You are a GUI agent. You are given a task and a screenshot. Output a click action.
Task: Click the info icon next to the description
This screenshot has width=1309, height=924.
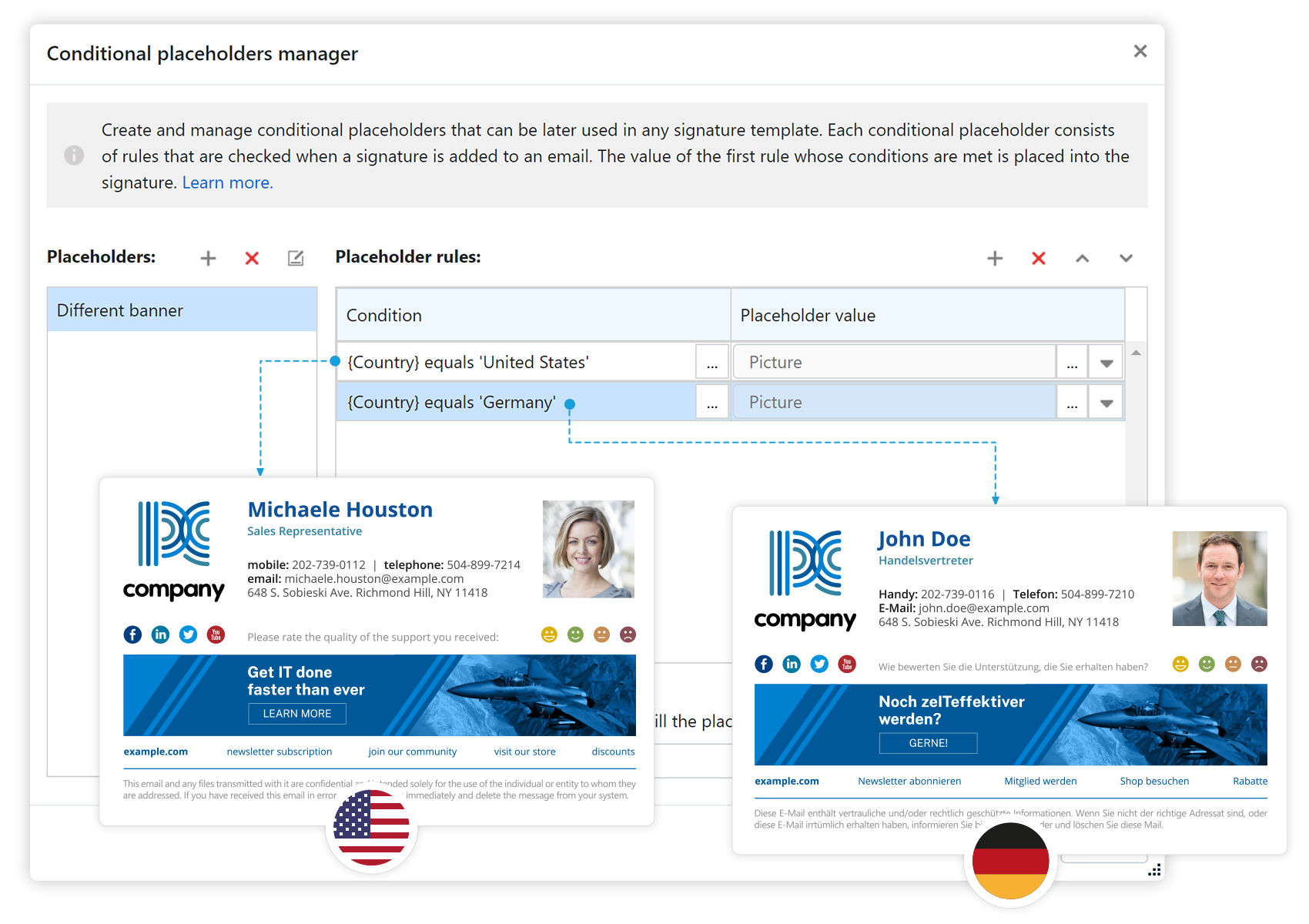74,156
